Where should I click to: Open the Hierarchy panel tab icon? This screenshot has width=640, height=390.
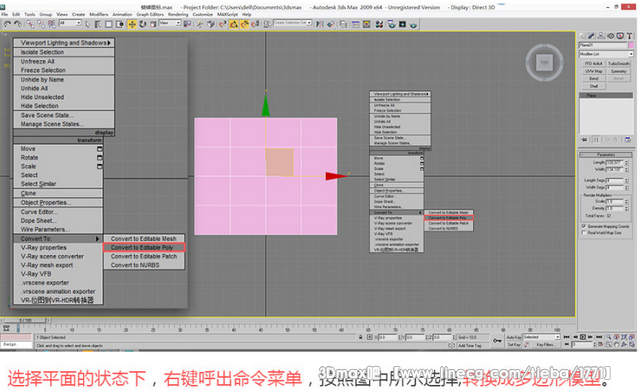click(601, 36)
